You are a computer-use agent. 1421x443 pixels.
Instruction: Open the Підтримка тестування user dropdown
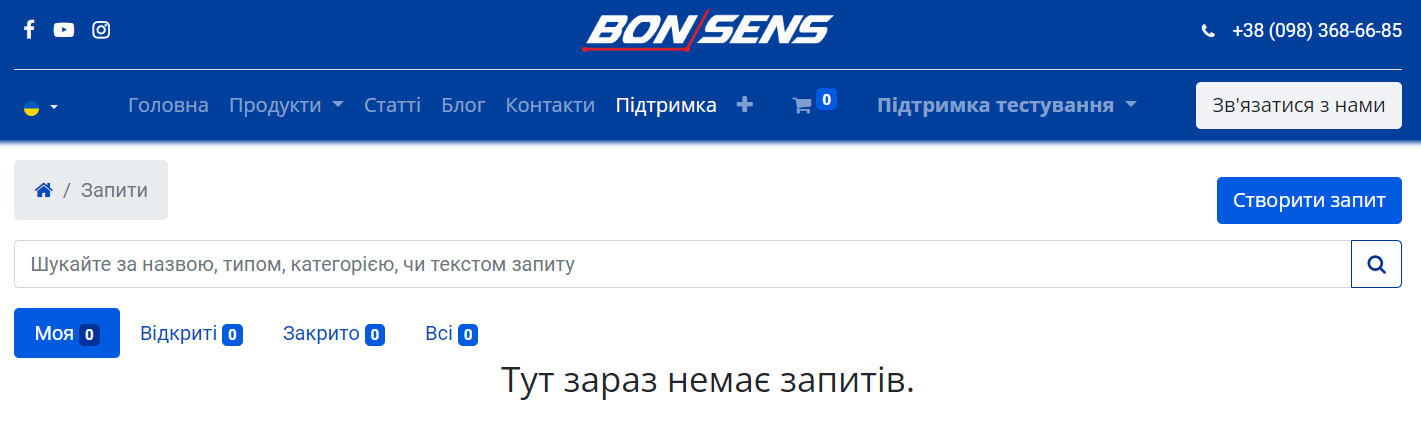[1006, 105]
